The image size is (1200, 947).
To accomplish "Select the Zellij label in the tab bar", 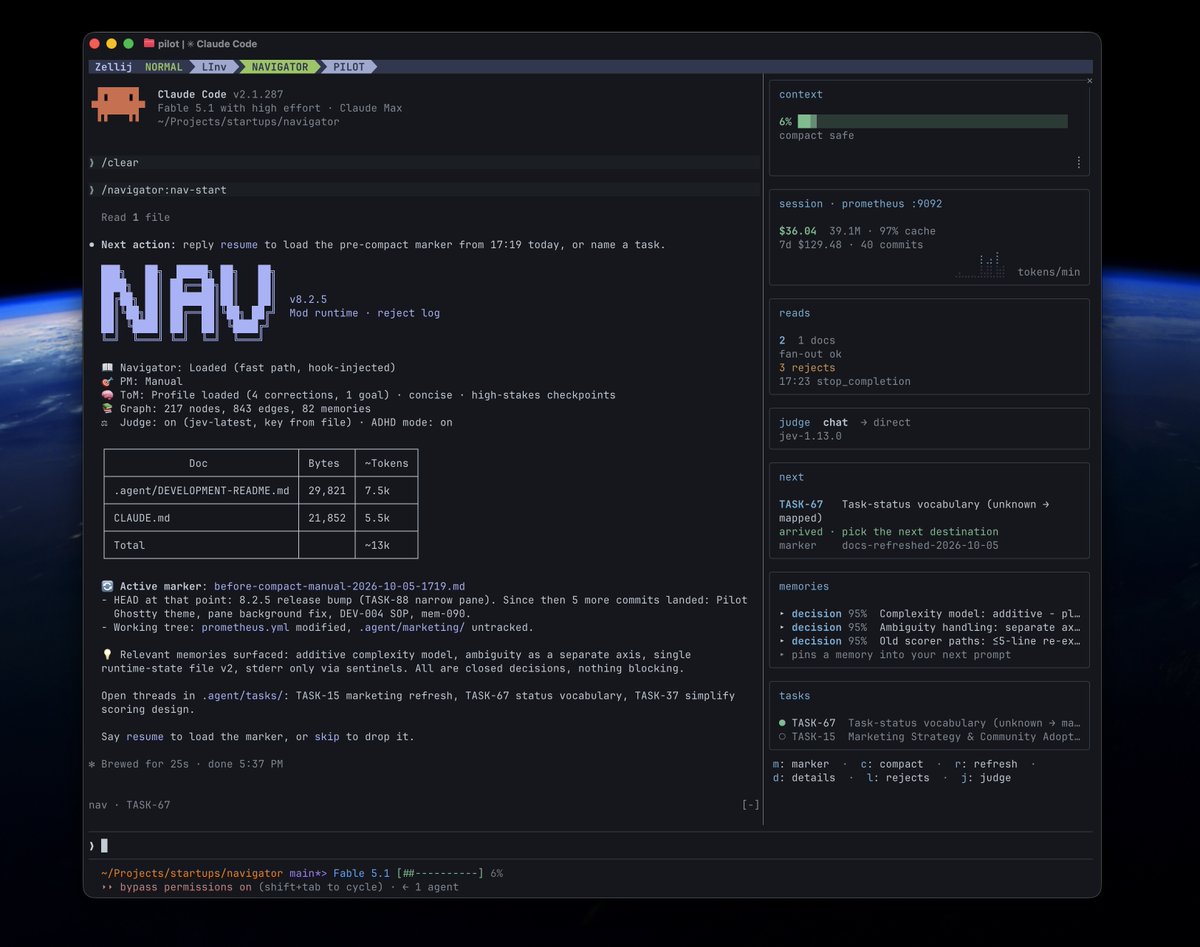I will click(113, 67).
